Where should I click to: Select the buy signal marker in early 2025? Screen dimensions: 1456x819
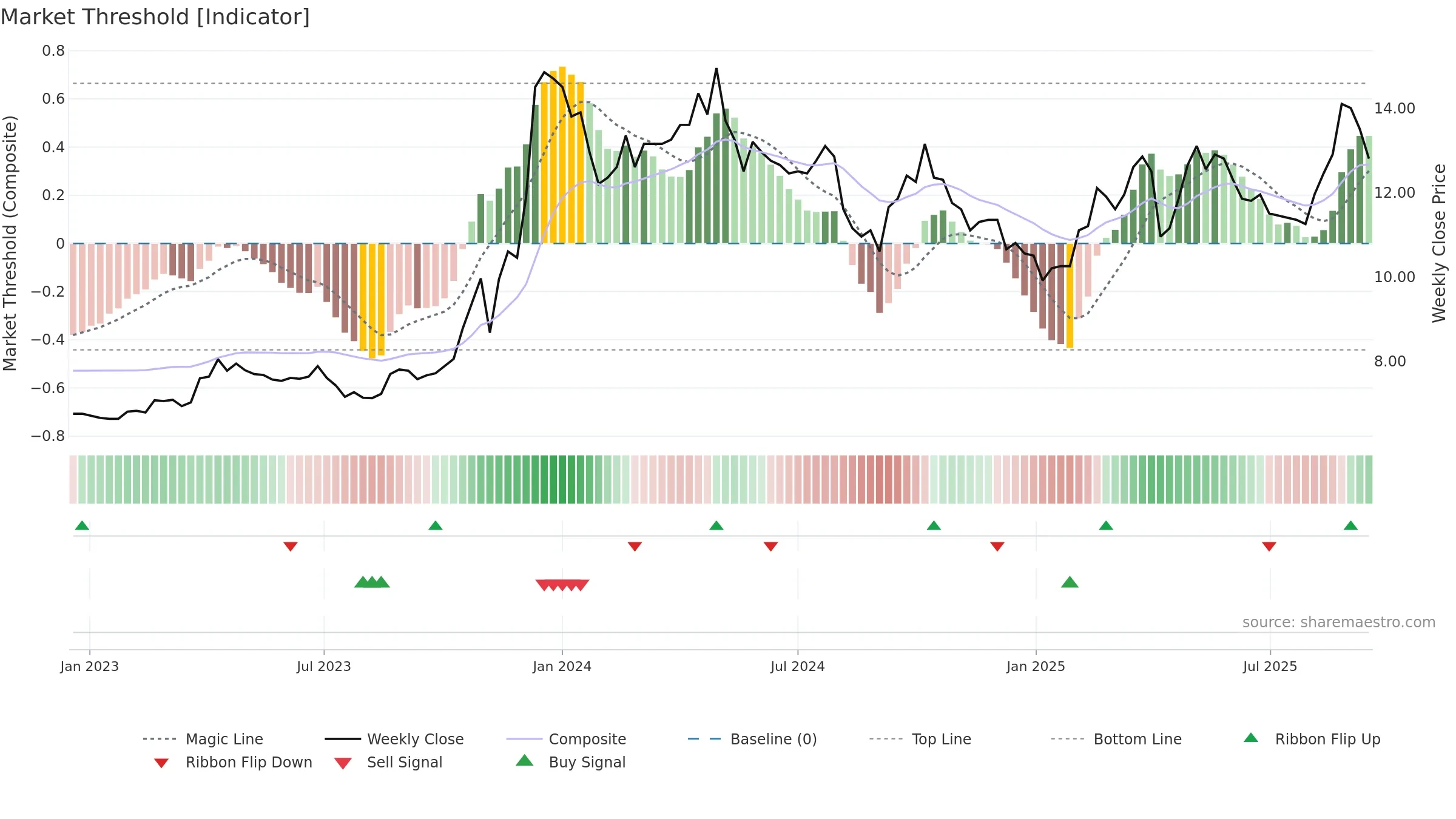click(1070, 582)
